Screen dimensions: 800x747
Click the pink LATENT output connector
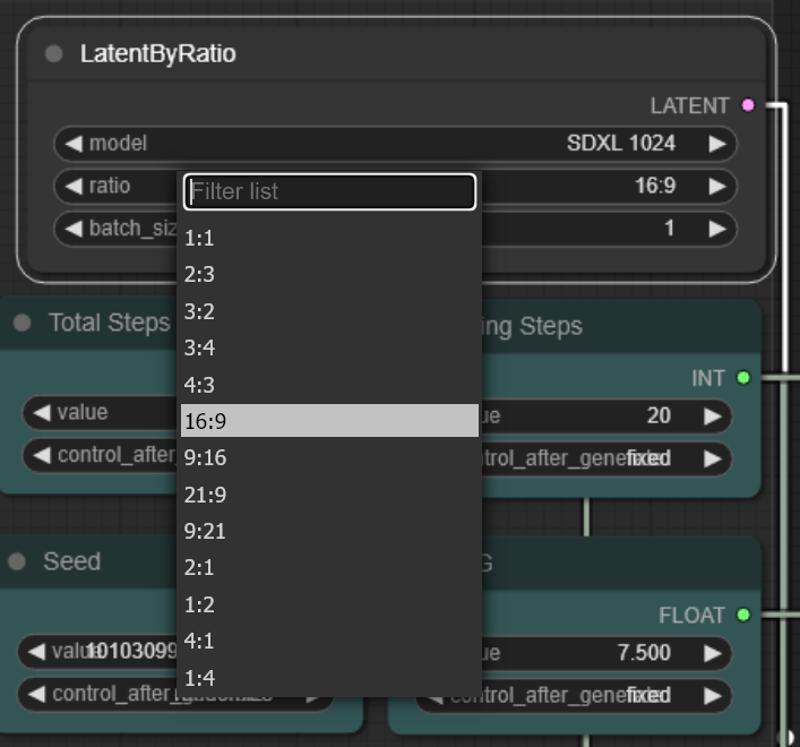pyautogui.click(x=748, y=105)
